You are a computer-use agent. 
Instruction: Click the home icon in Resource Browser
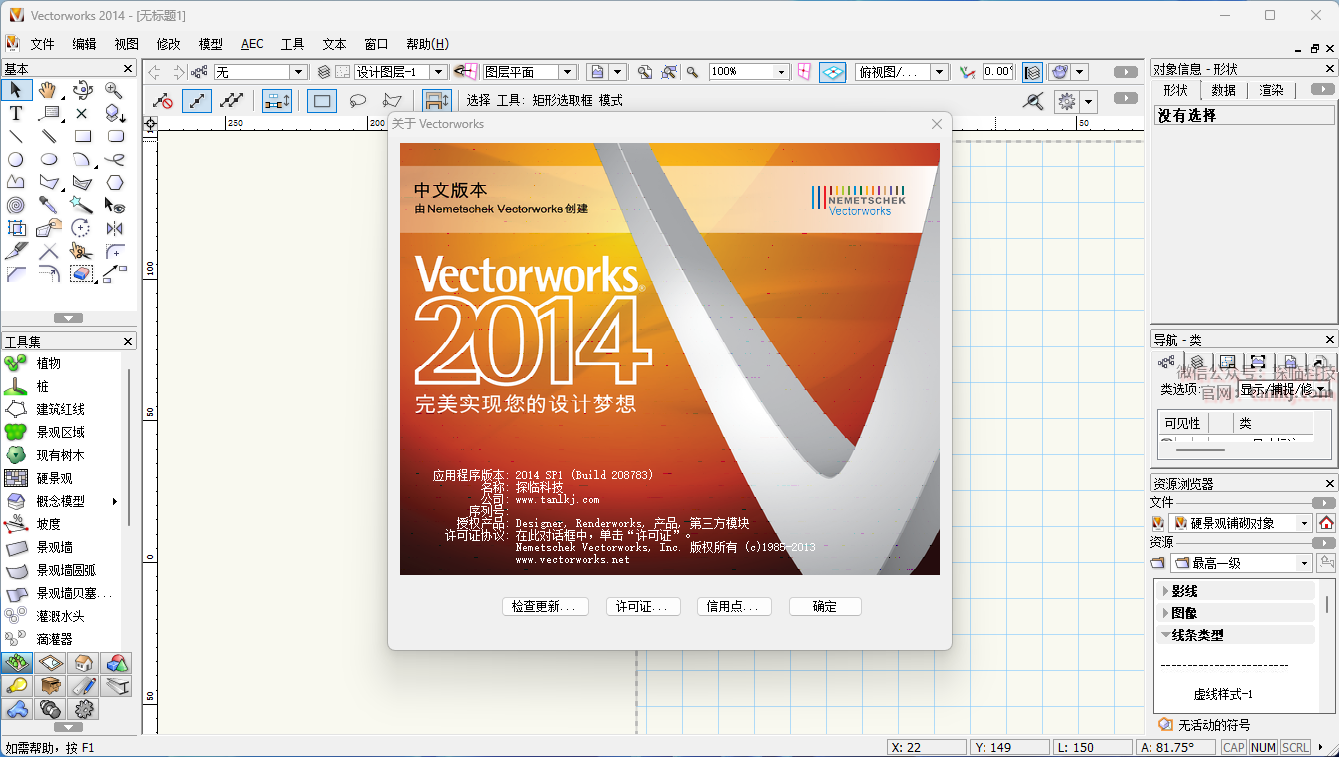click(1326, 523)
